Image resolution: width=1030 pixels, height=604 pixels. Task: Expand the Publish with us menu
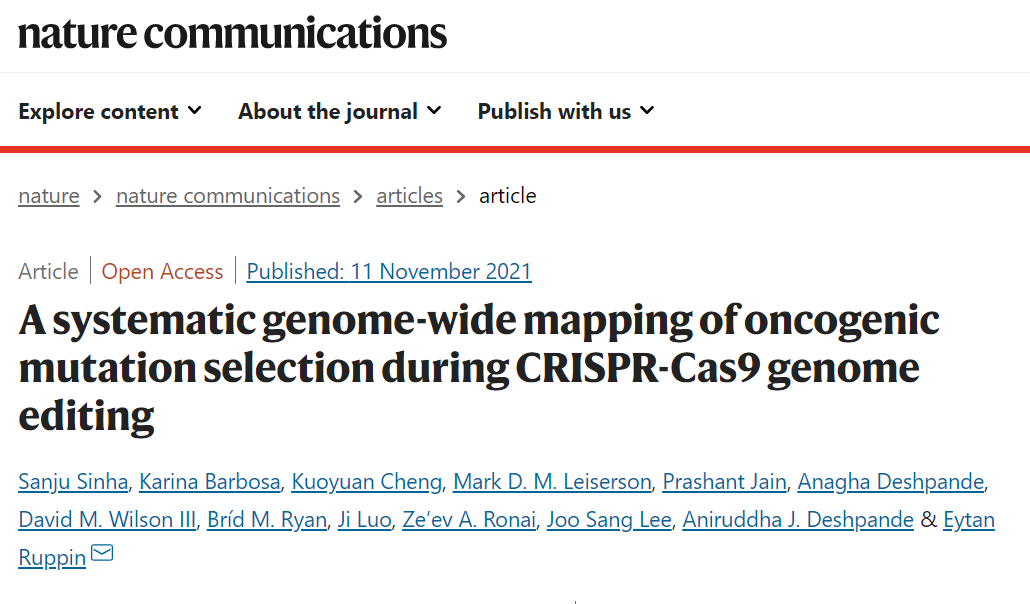tap(566, 111)
